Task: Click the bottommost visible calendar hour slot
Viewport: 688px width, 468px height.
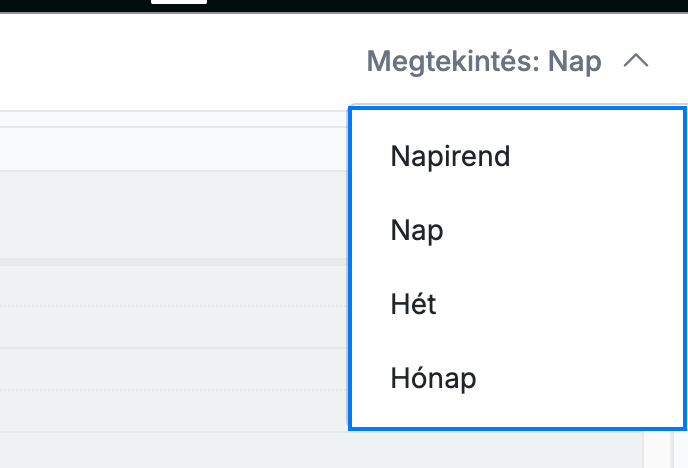Action: 322,450
